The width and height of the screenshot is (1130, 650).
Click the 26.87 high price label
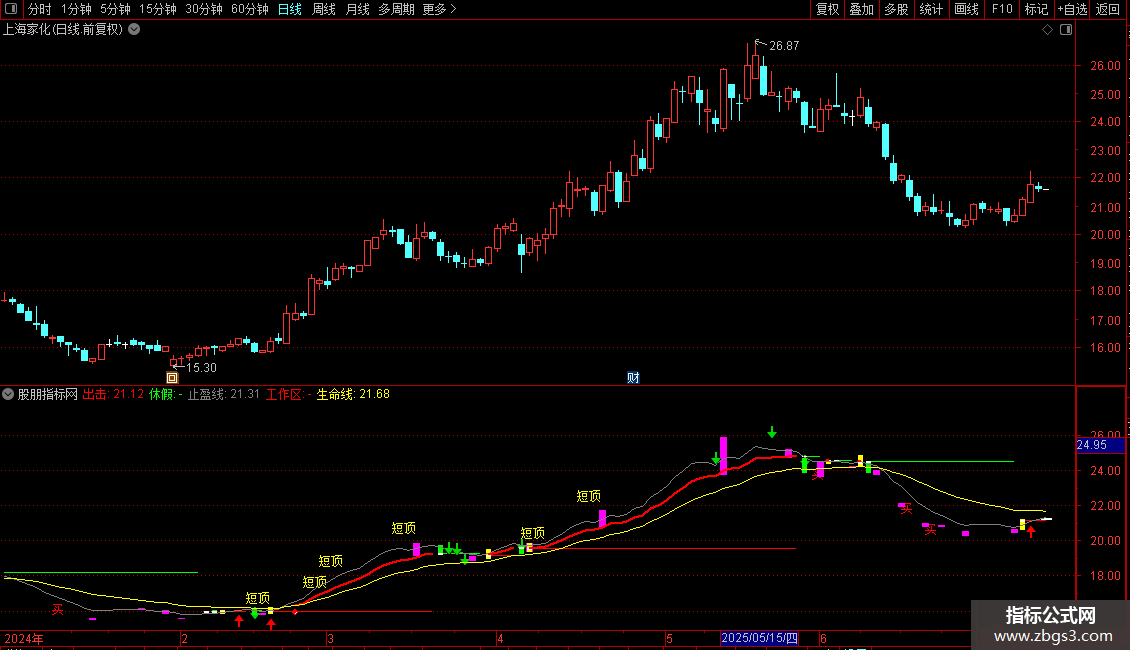(x=784, y=46)
